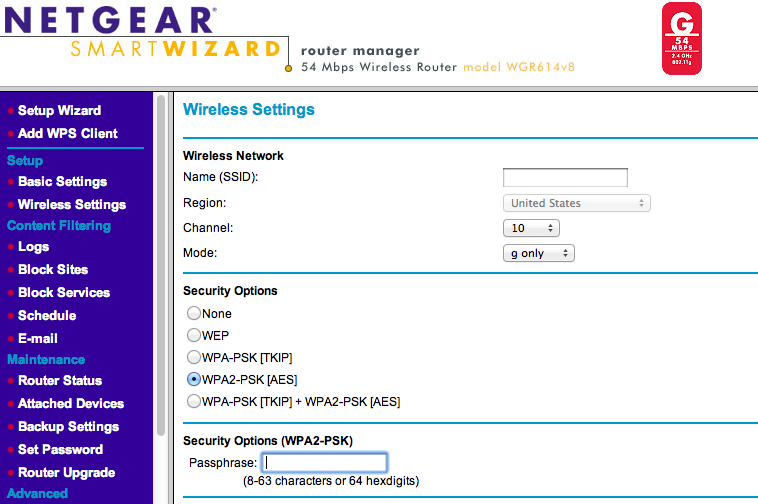
Task: Click the '8-63 characters or 64 hexdigits' hint
Action: pos(331,481)
